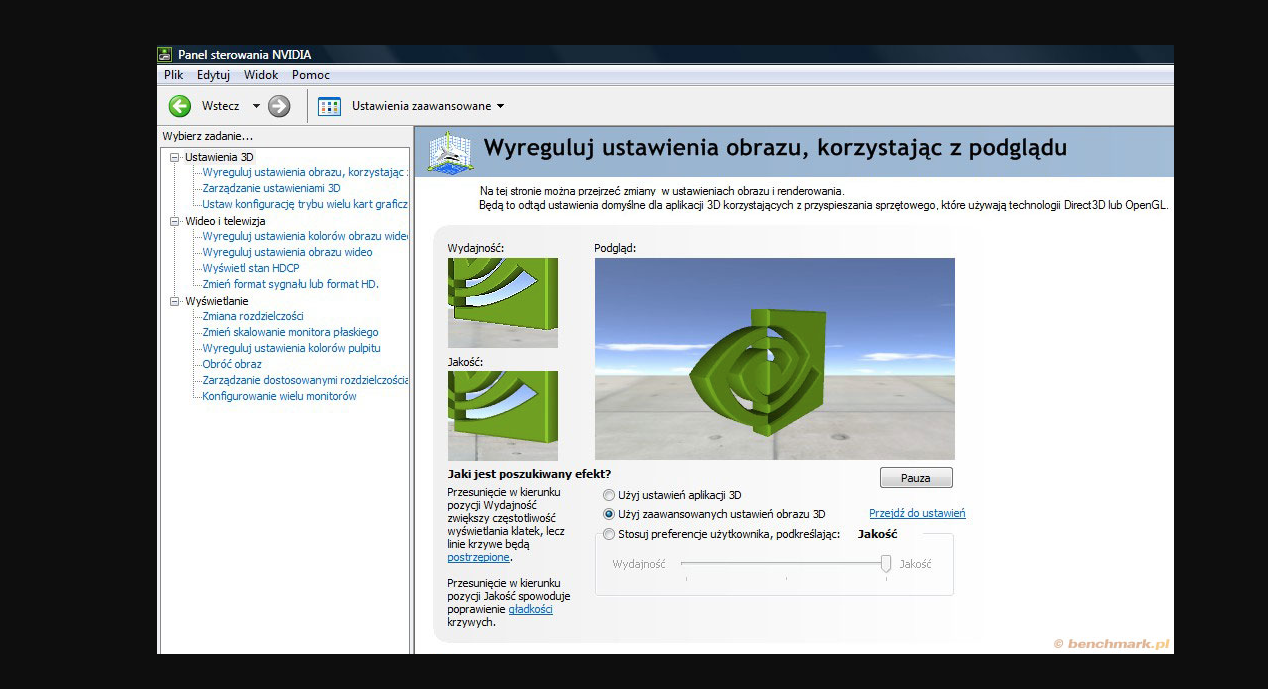Open Ustawienia zaawansowane dropdown
Screen dimensions: 1268x689
coord(428,106)
